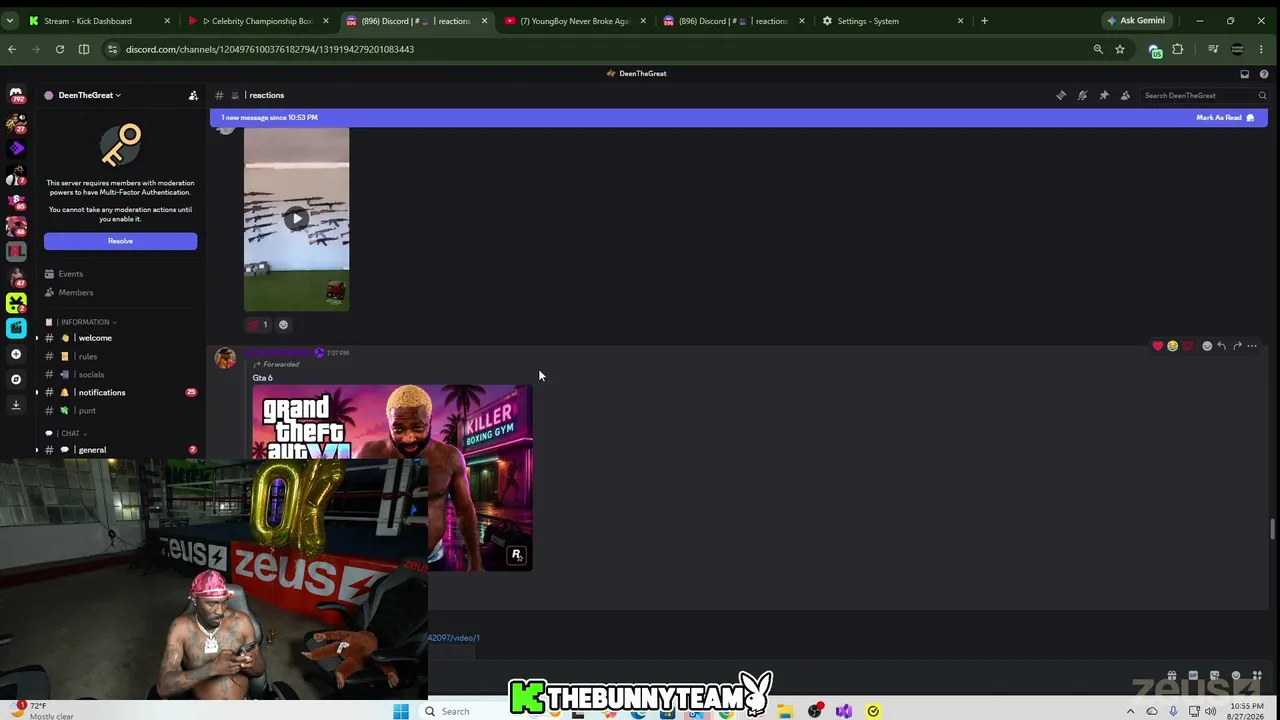
Task: Open Discover servers compass icon
Action: tap(16, 379)
